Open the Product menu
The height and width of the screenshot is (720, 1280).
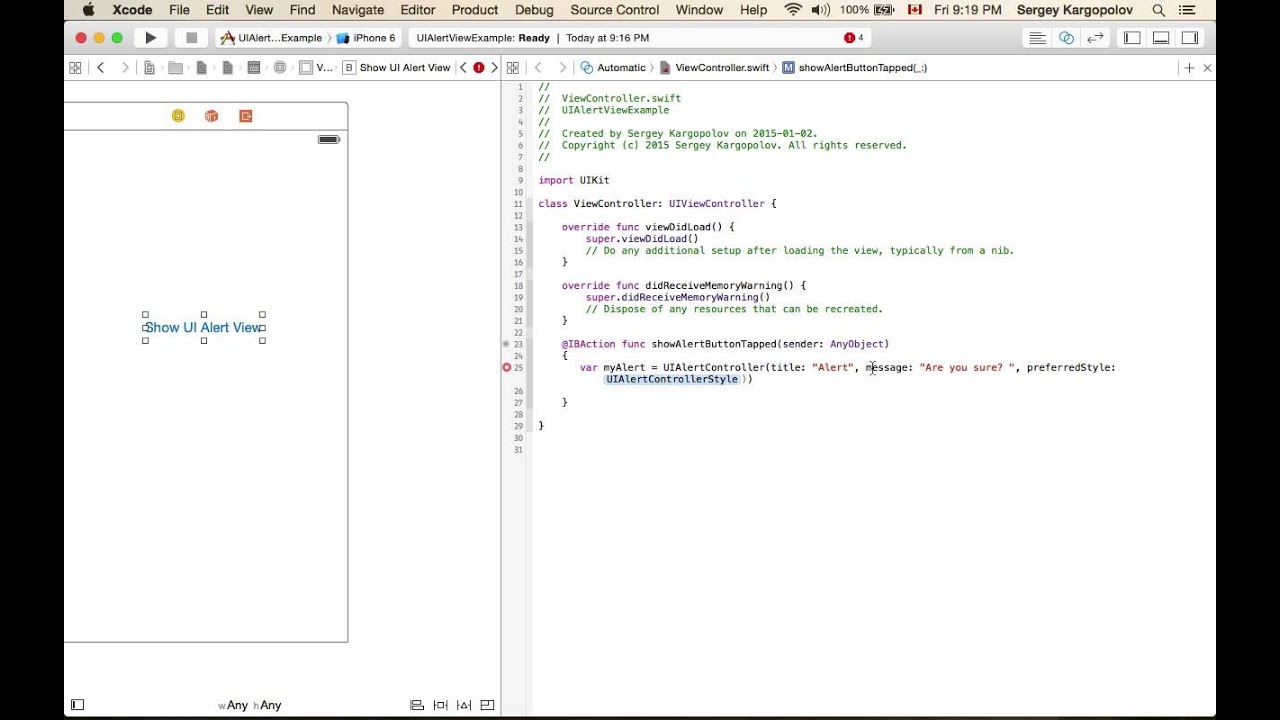[475, 10]
